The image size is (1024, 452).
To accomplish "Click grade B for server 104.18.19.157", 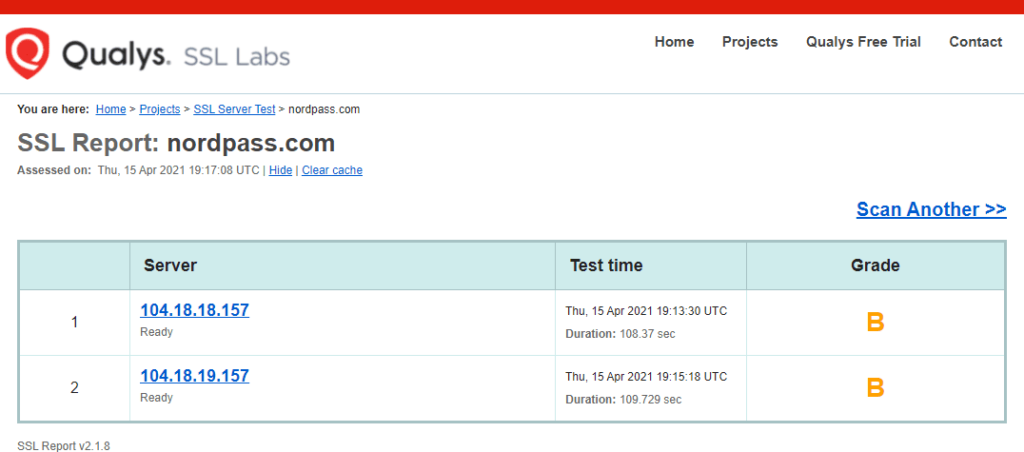I will [x=875, y=388].
